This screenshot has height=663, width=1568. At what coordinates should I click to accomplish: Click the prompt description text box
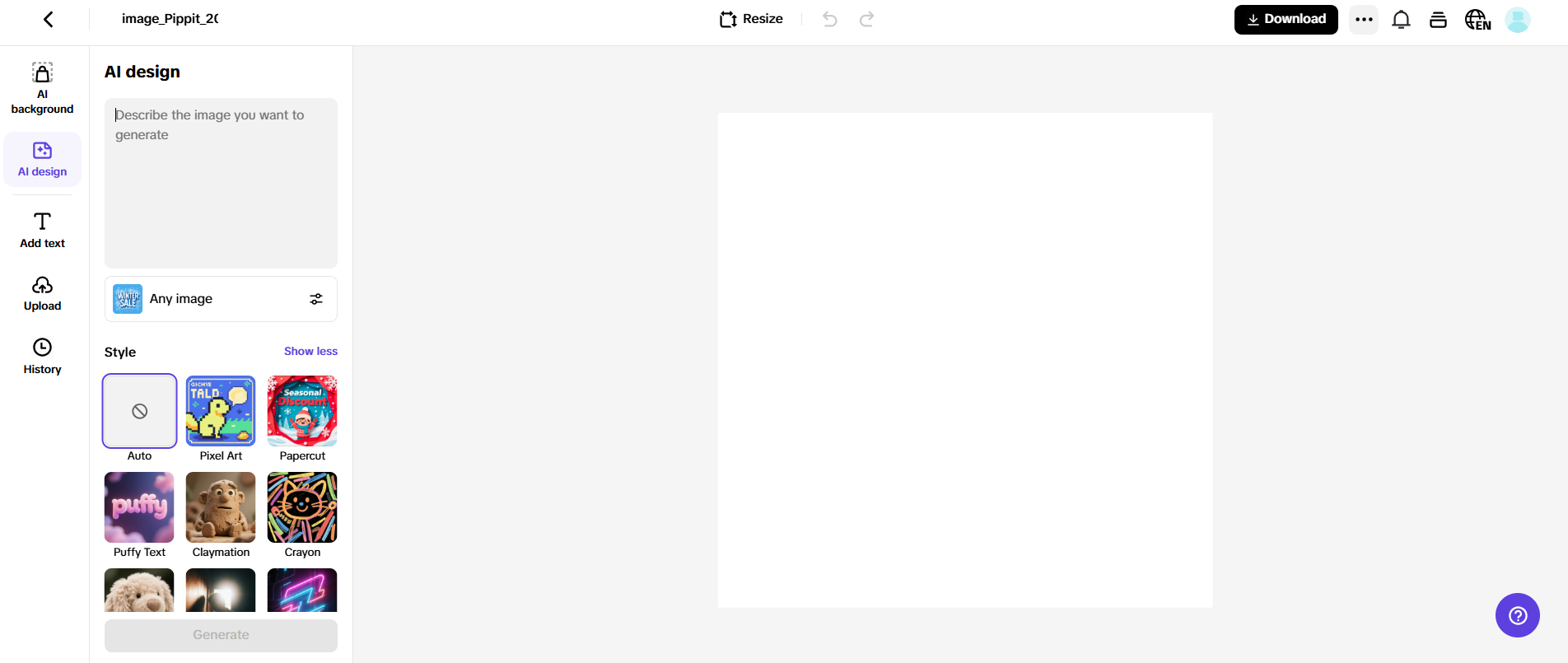[221, 183]
